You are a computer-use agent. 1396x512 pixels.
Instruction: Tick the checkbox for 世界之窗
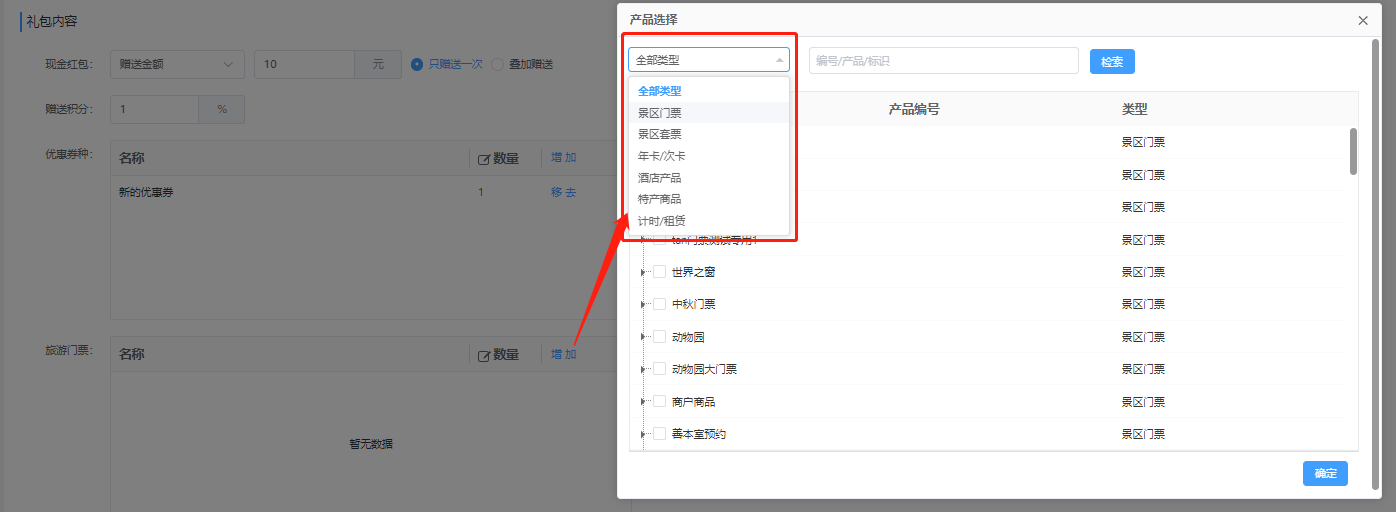click(x=659, y=272)
